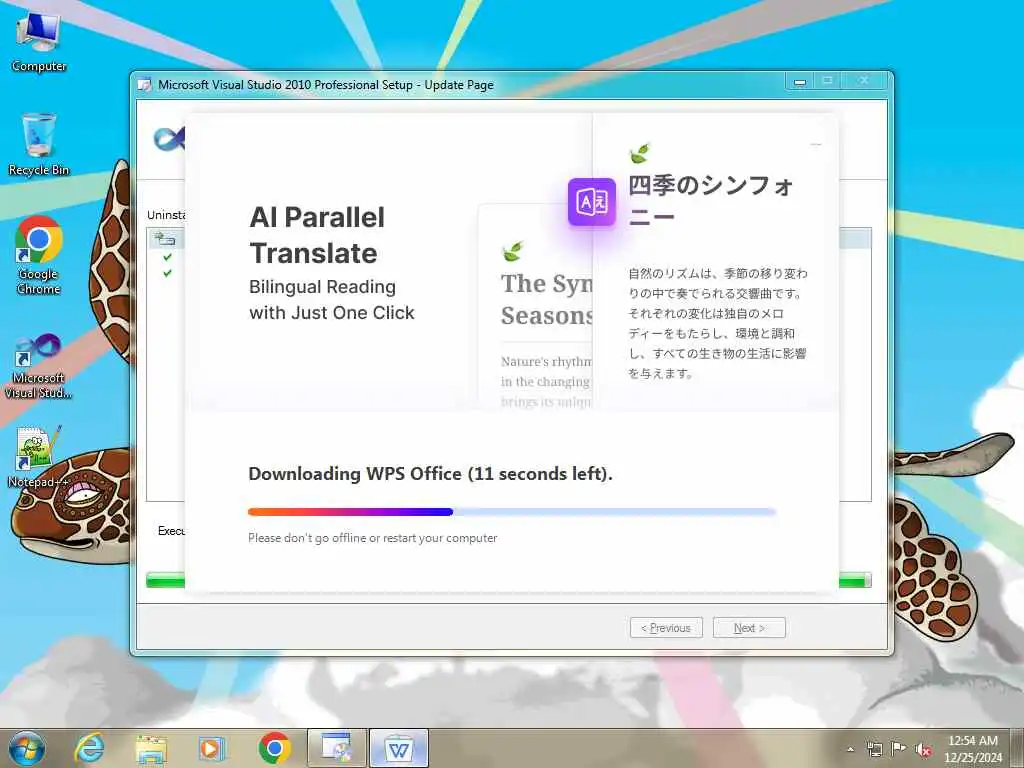Open Chrome from the taskbar

pos(274,748)
